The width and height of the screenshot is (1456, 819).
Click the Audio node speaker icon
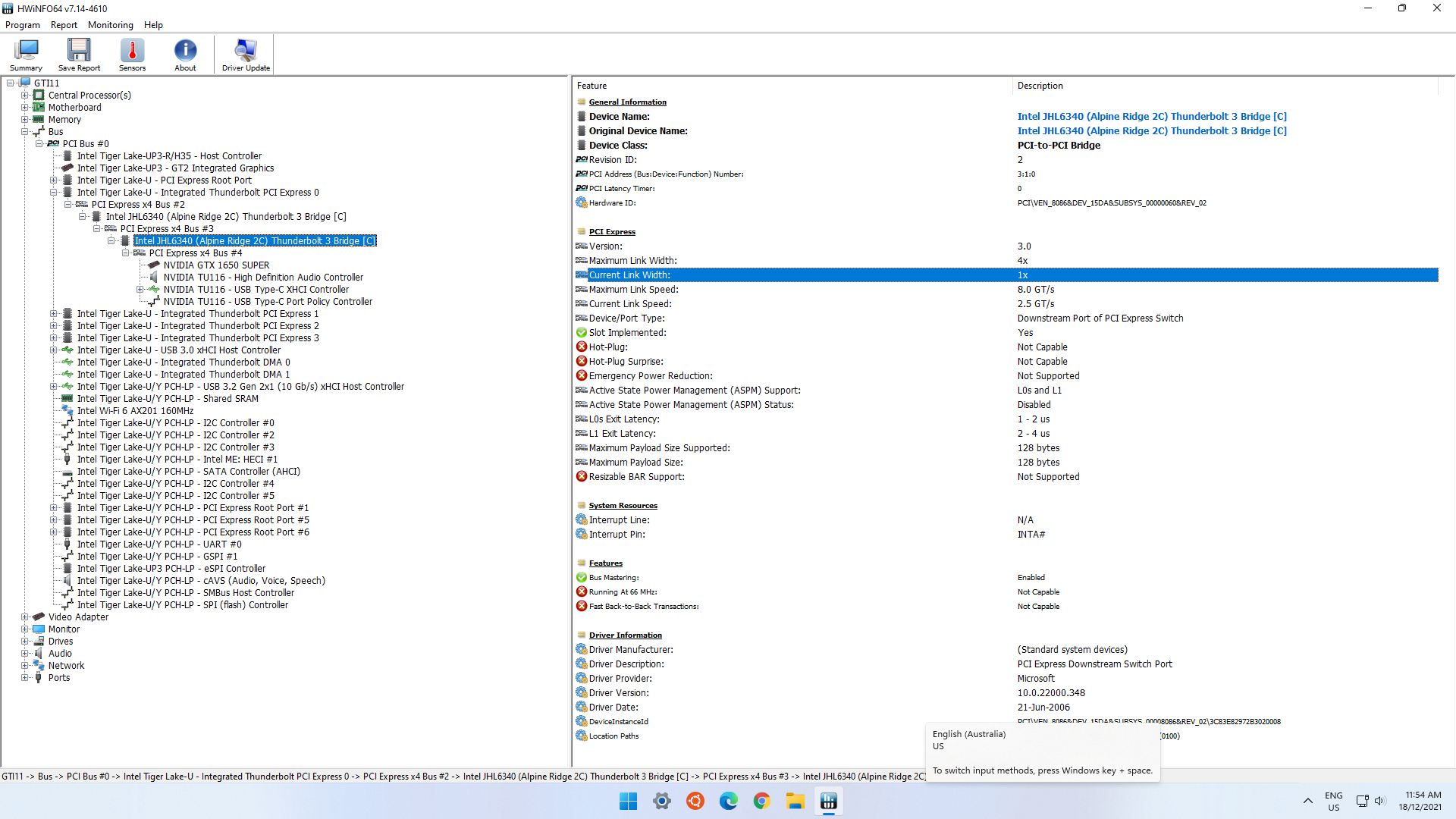click(x=39, y=653)
